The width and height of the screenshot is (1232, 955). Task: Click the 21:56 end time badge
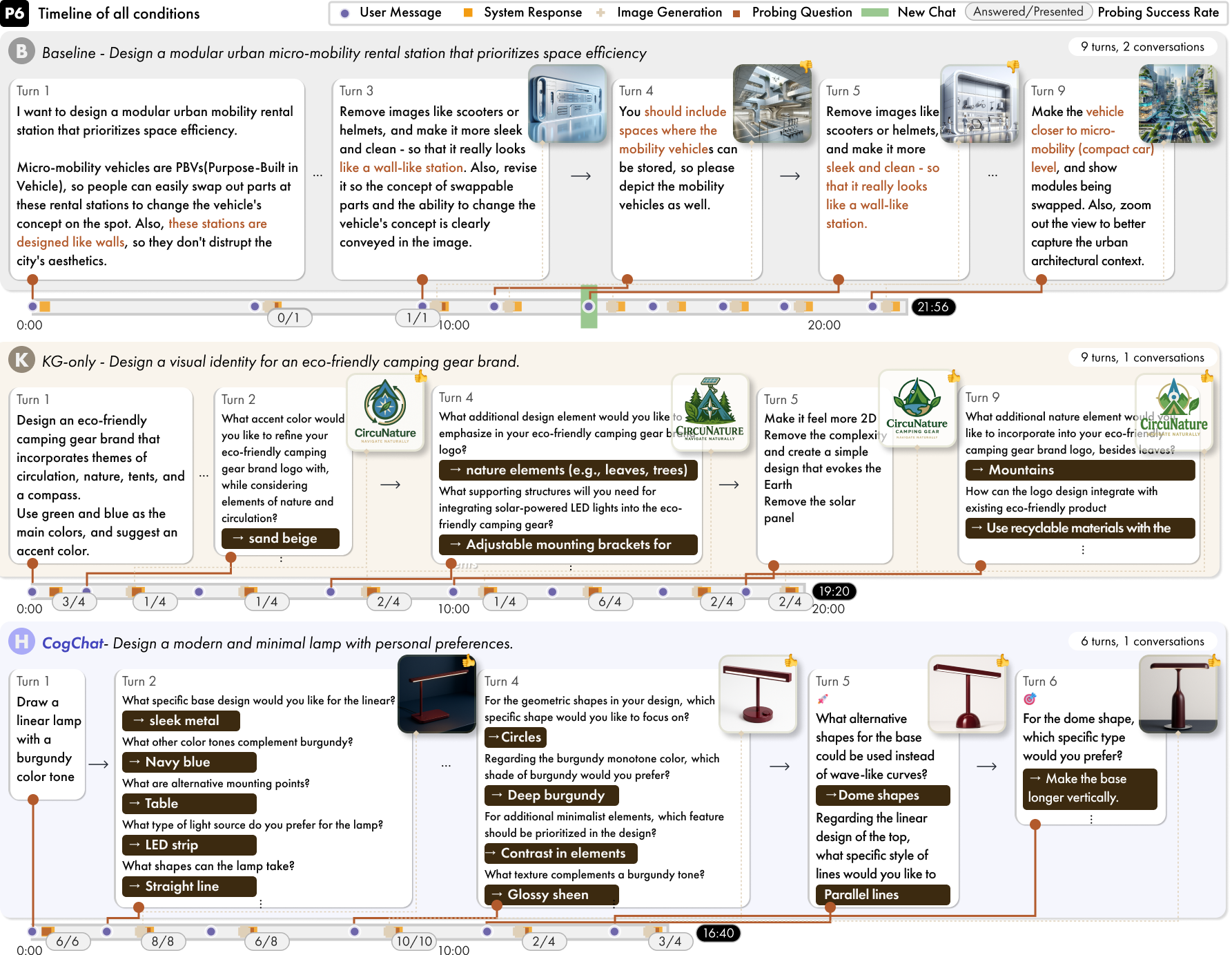tap(933, 307)
